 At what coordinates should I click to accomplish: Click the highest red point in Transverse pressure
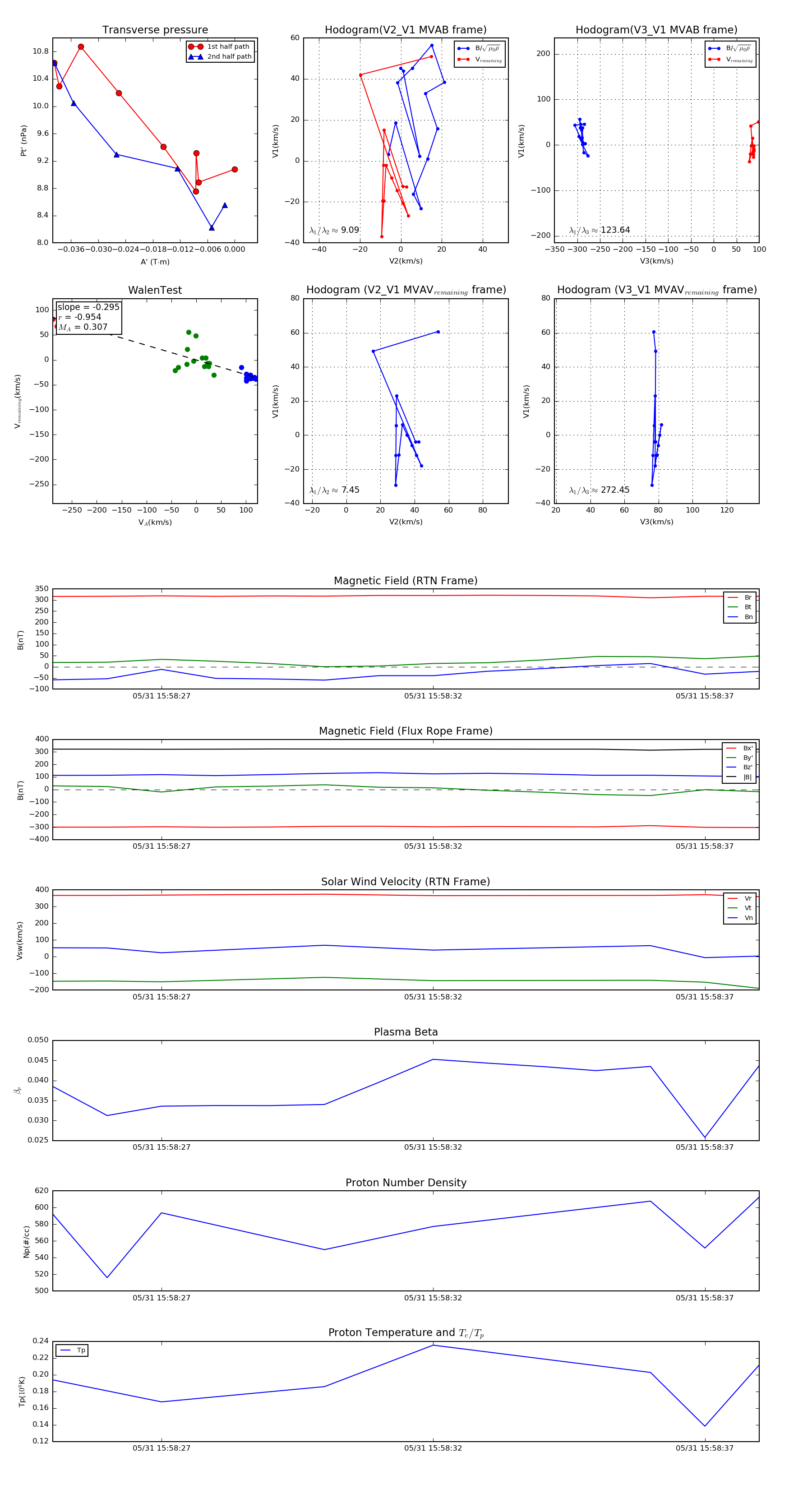tap(81, 47)
